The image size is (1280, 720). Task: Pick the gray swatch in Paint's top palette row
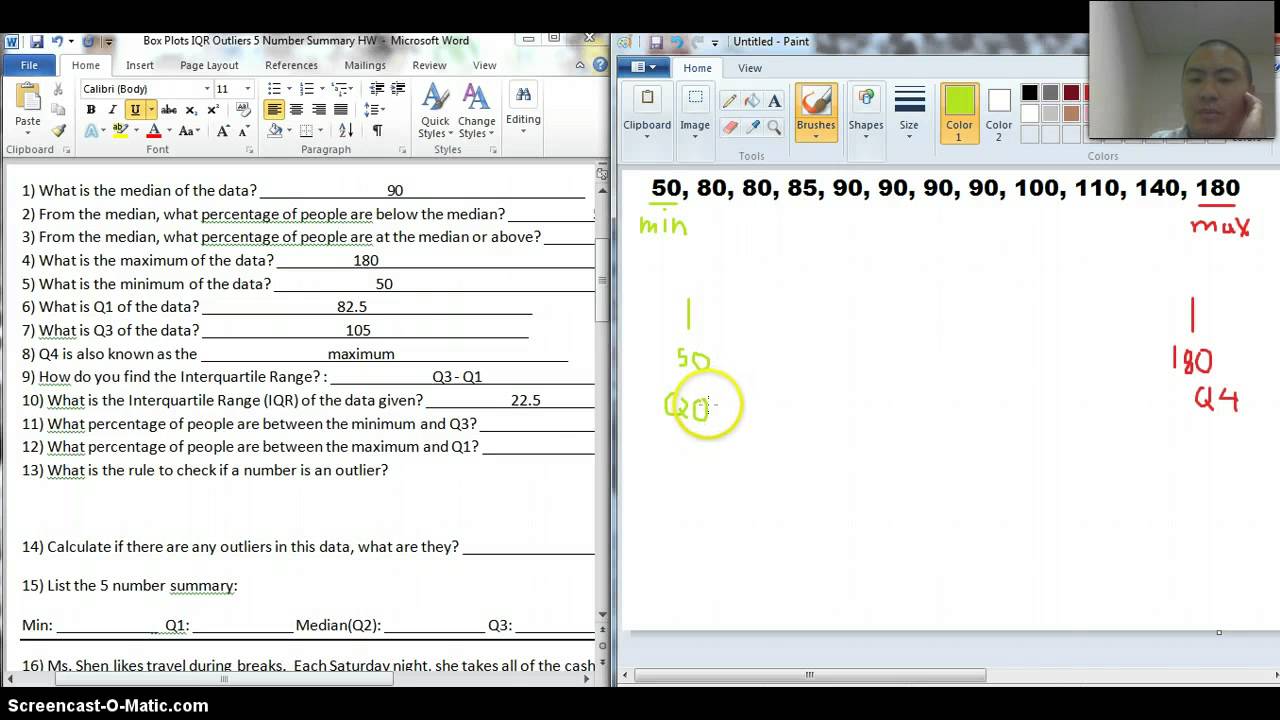click(1050, 93)
